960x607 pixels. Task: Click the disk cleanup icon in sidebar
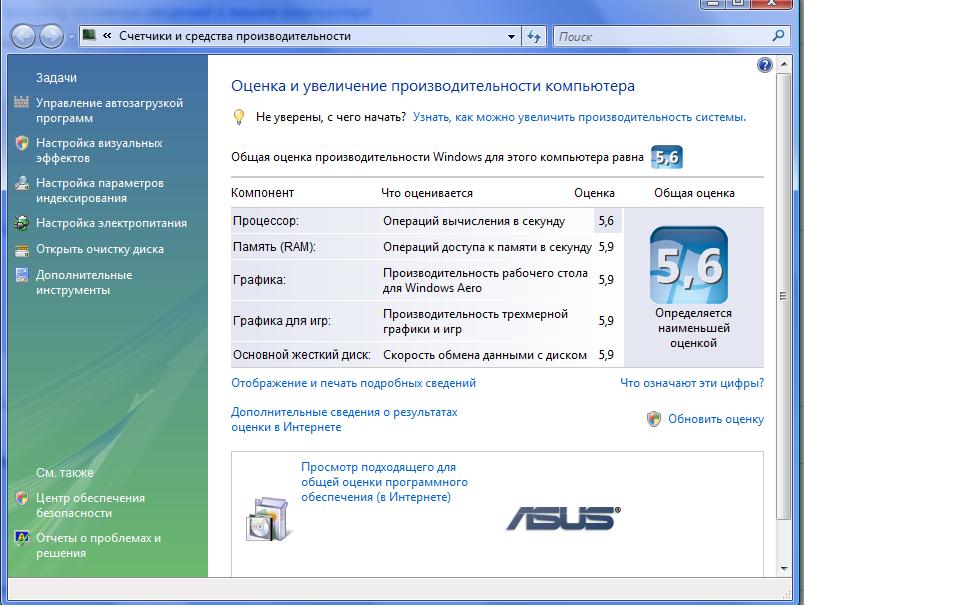22,249
